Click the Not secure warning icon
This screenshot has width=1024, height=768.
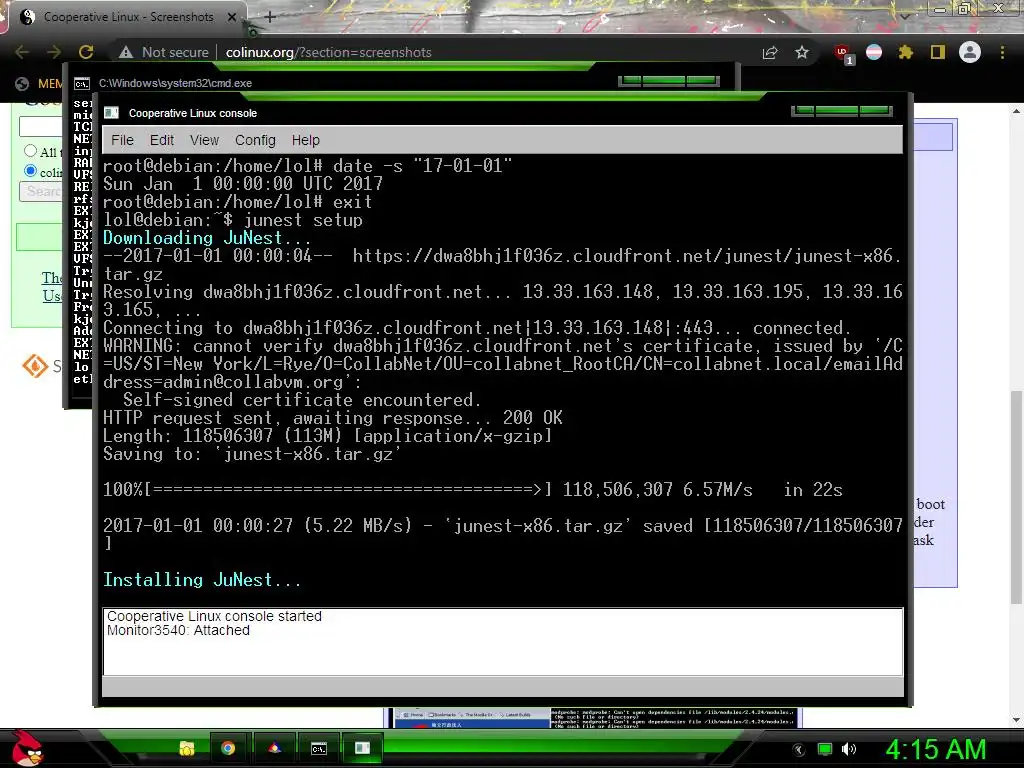[x=126, y=52]
